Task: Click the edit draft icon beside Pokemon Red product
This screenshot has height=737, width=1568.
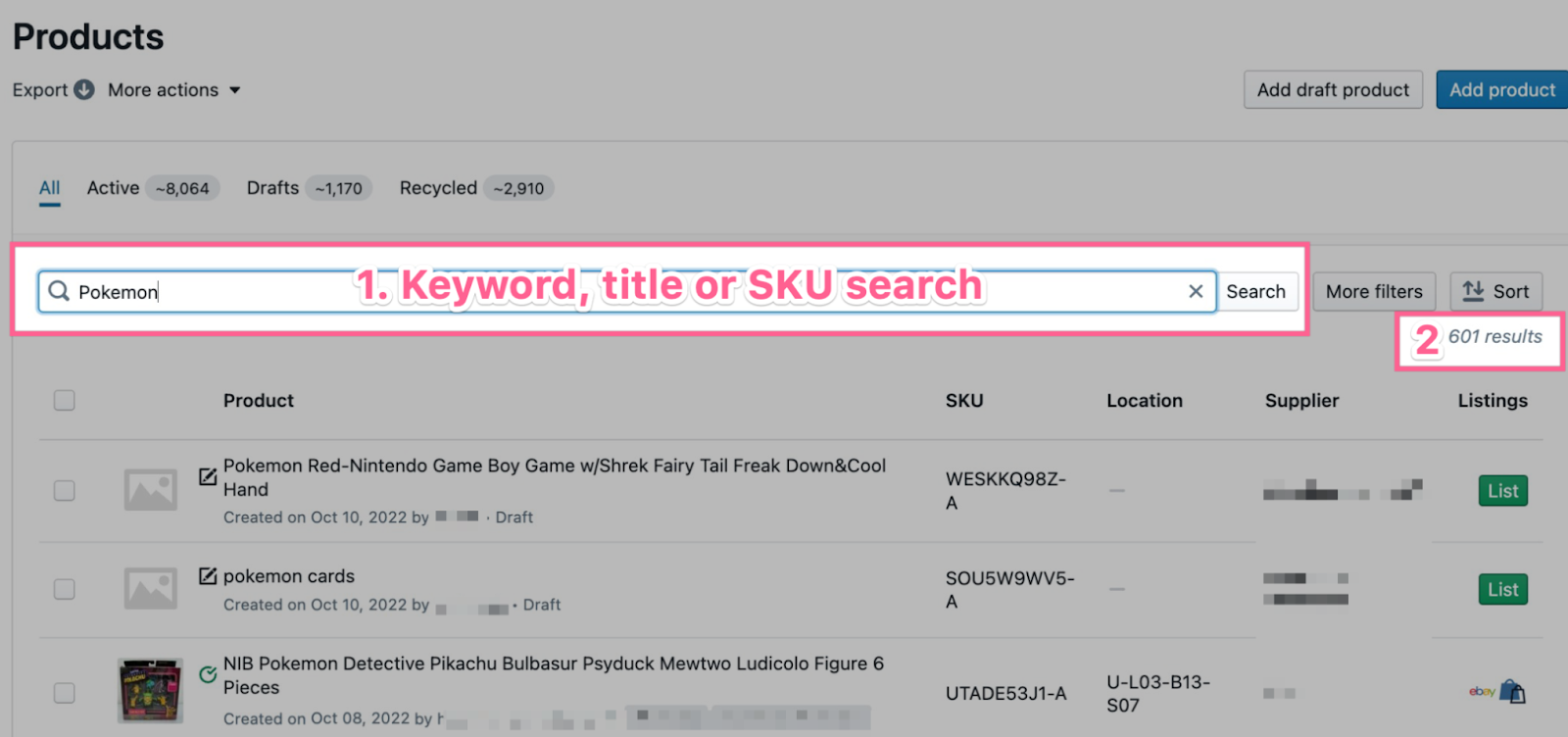Action: (x=208, y=476)
